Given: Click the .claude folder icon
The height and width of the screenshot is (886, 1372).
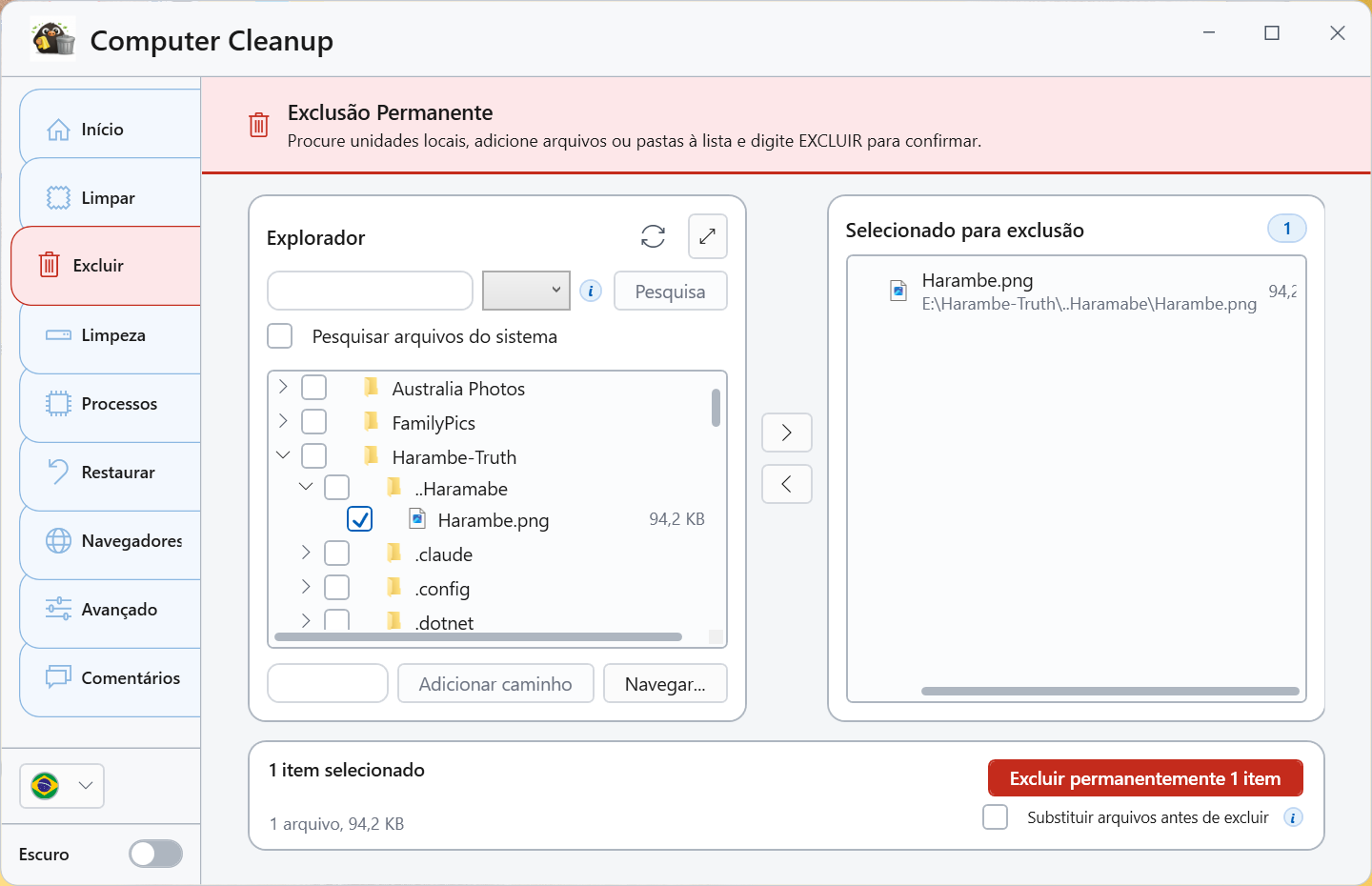Looking at the screenshot, I should click(x=394, y=553).
